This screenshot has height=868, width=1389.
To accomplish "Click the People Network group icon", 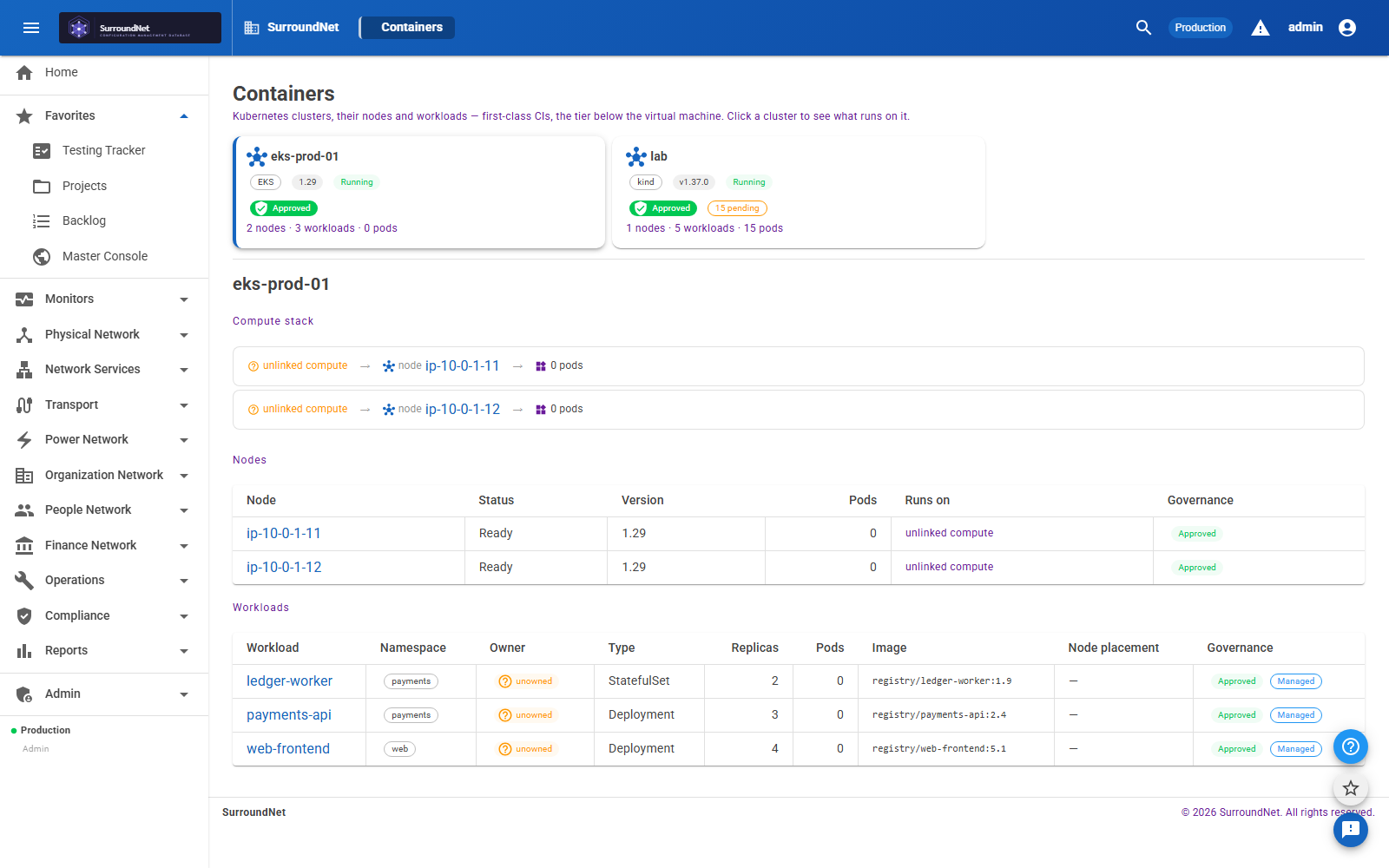I will coord(24,510).
